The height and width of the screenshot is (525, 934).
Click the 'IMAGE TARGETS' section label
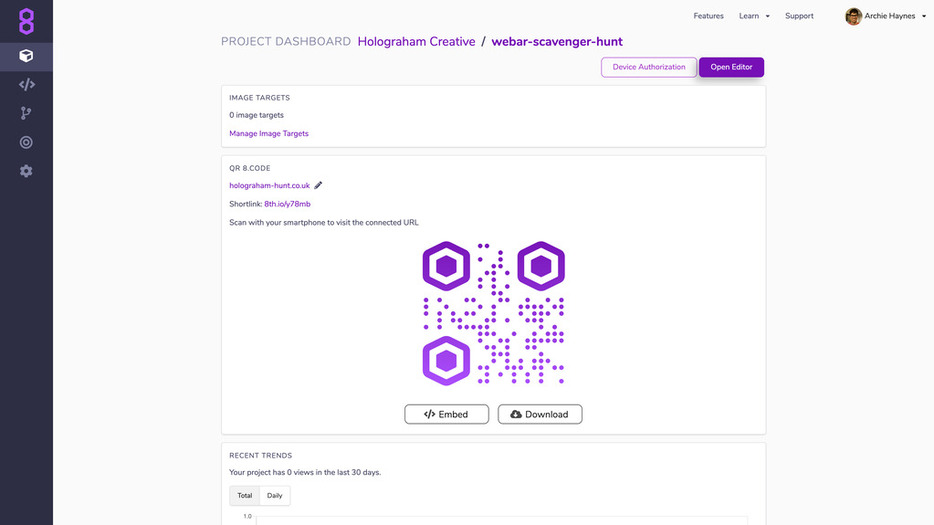[260, 98]
